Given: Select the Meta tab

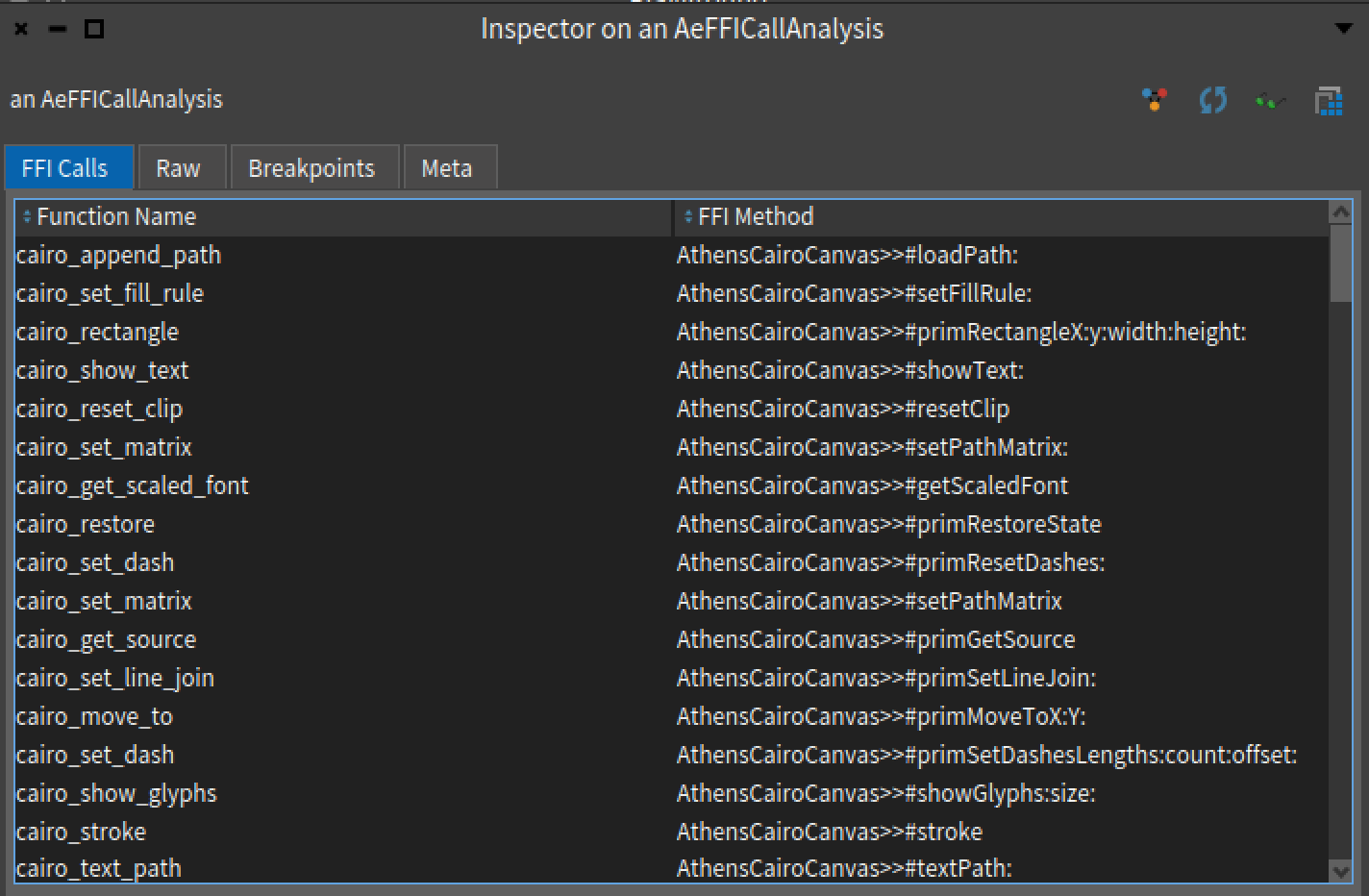Looking at the screenshot, I should [x=448, y=167].
